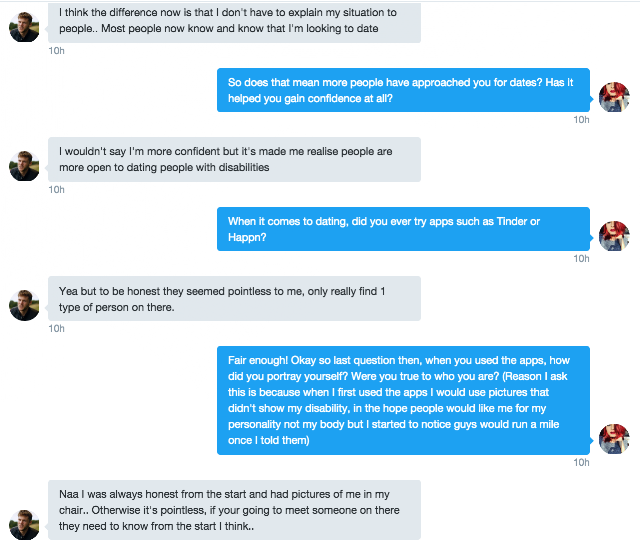Click the avatar beside 'Naa I was always honest' message
The height and width of the screenshot is (541, 640).
point(24,525)
